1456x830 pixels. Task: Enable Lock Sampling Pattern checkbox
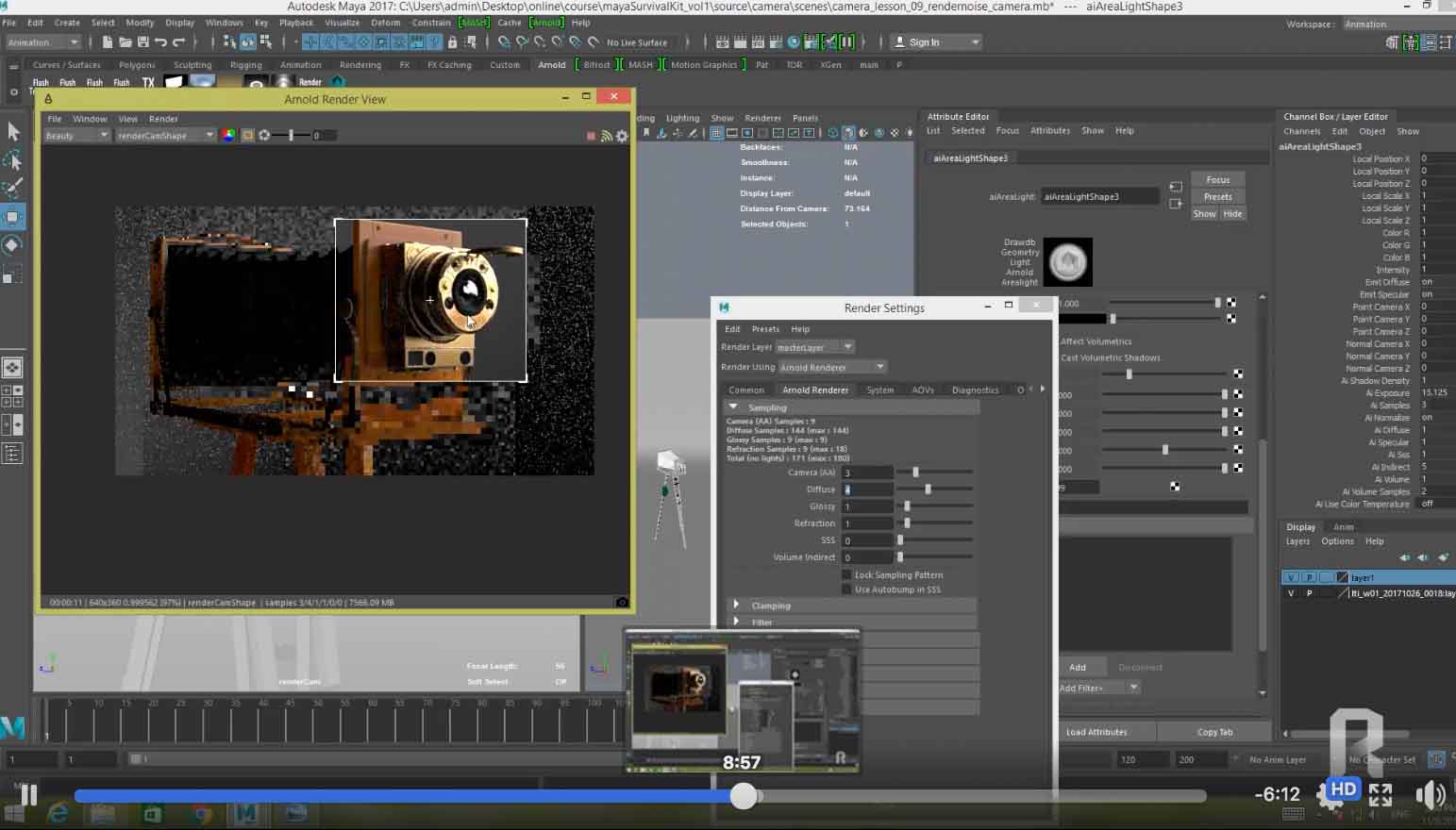[846, 574]
